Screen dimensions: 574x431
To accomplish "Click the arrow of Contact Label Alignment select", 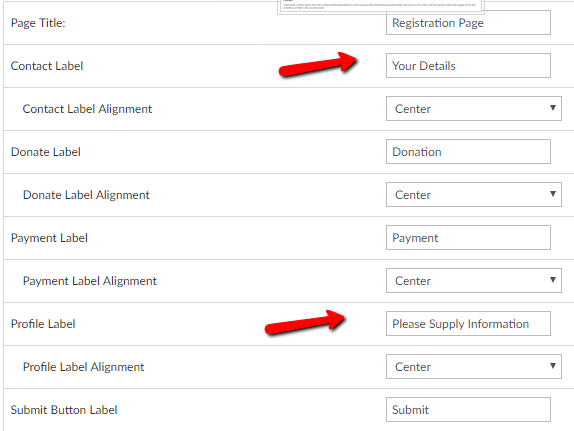I will point(553,108).
